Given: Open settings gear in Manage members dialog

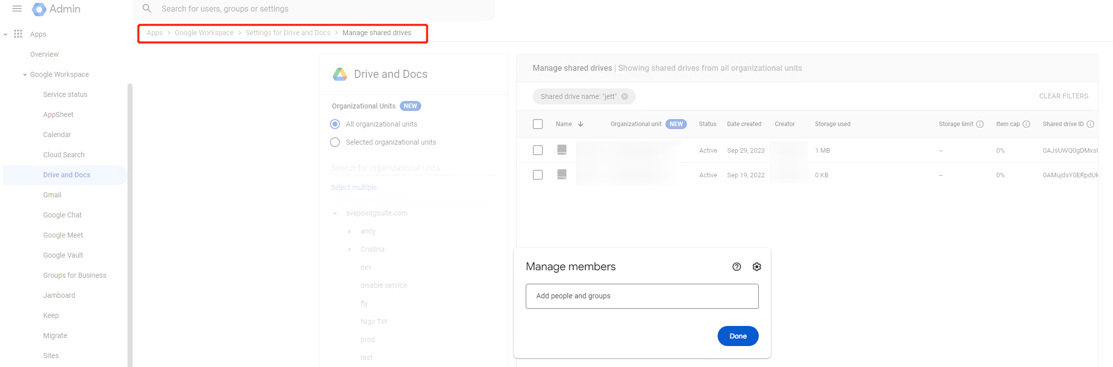Looking at the screenshot, I should pyautogui.click(x=757, y=267).
